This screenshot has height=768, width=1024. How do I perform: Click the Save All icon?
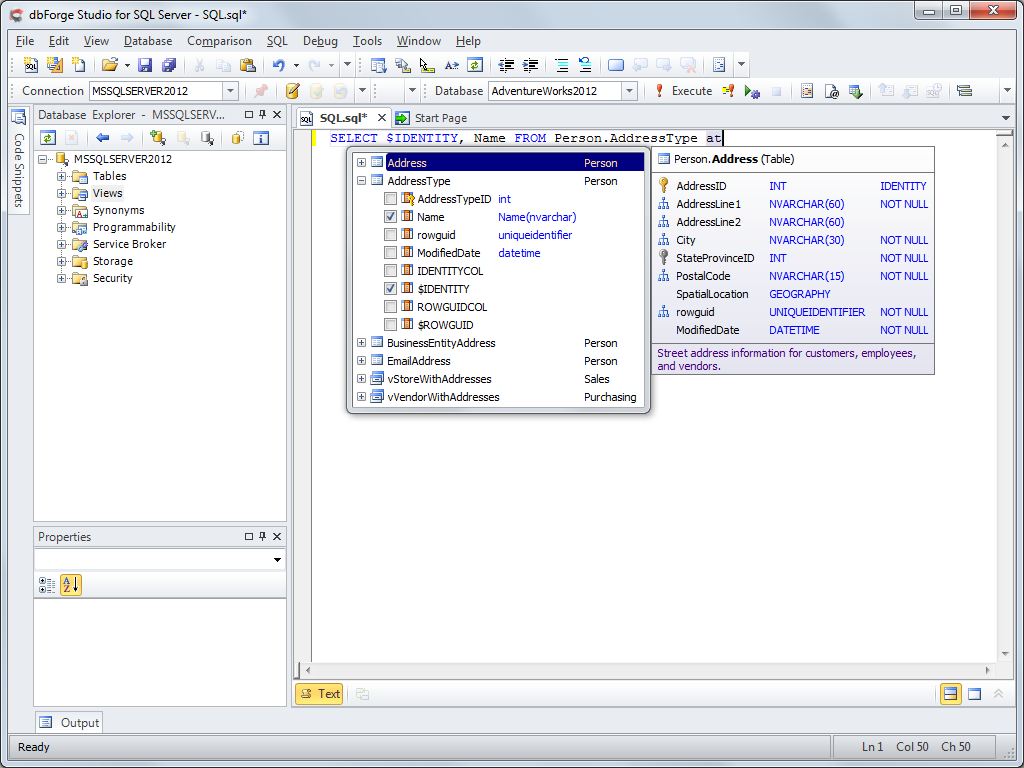[x=168, y=65]
